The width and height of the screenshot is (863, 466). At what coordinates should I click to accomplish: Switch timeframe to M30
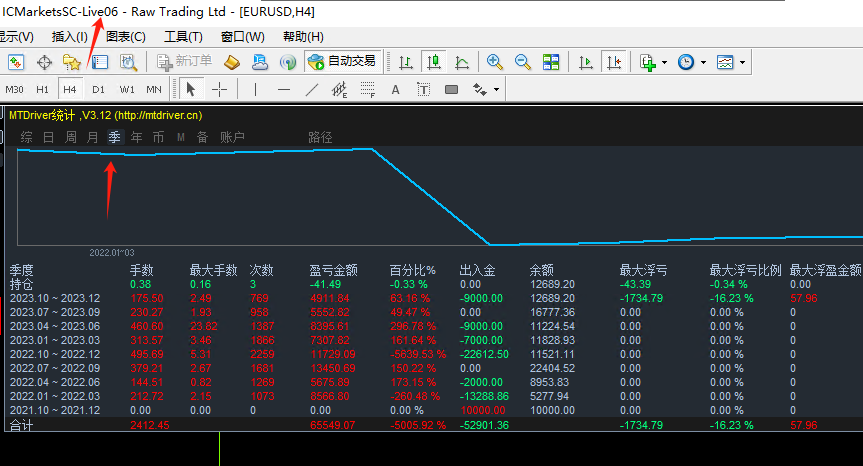pos(14,90)
